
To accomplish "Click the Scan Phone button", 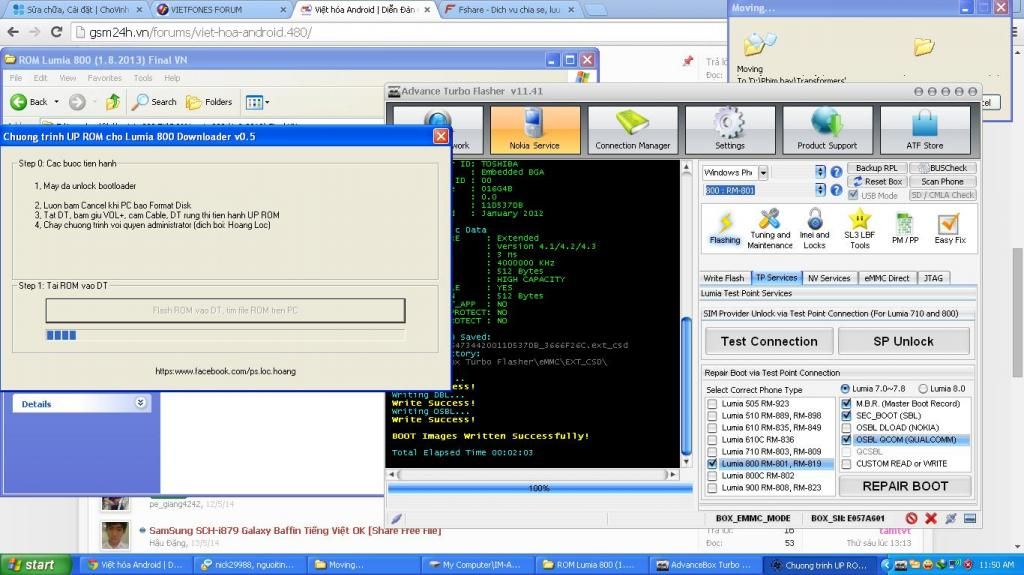I will tap(942, 182).
